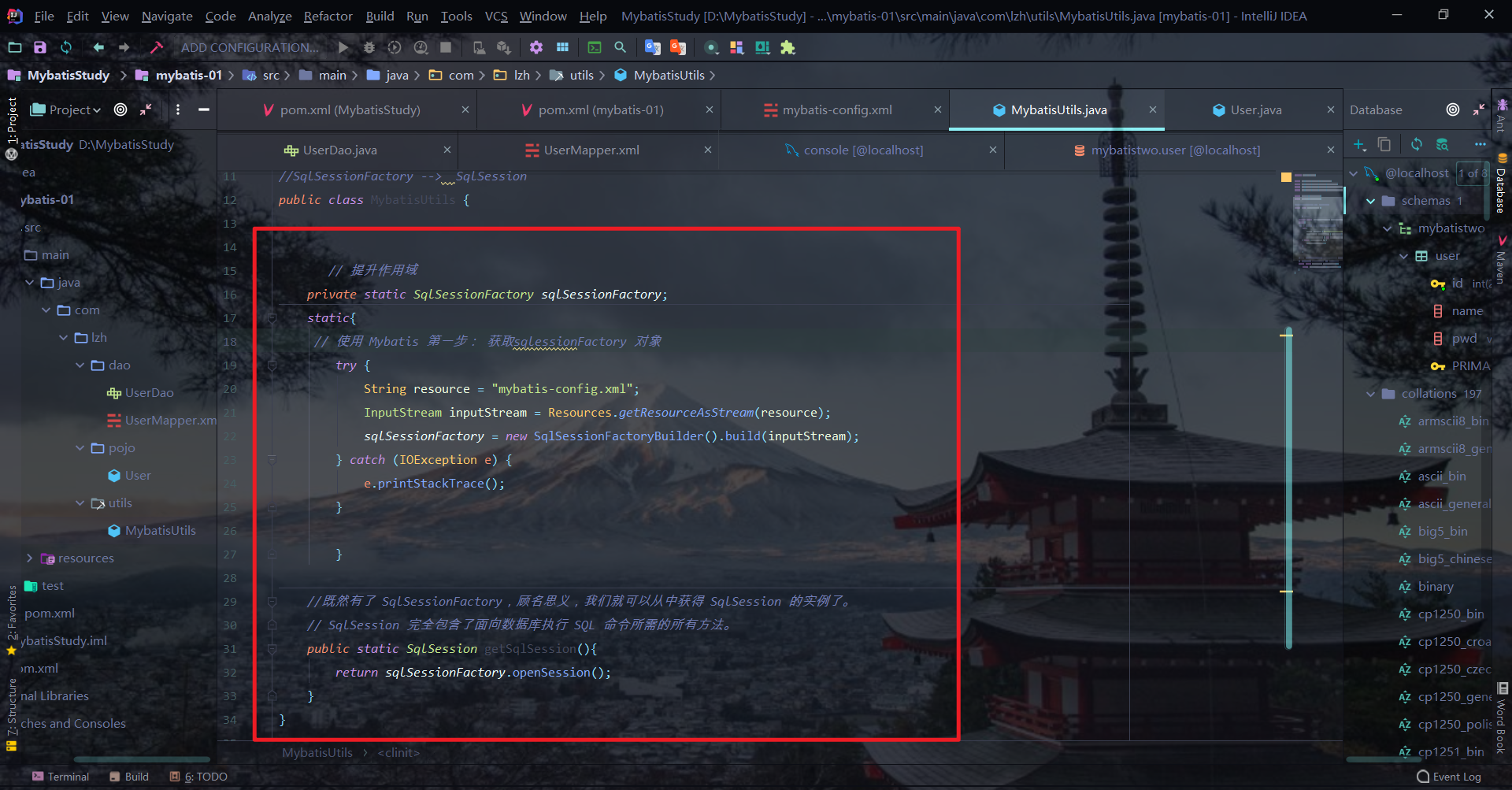Open Settings via the purple gear icon
Screen dimensions: 1512x790
pos(536,47)
